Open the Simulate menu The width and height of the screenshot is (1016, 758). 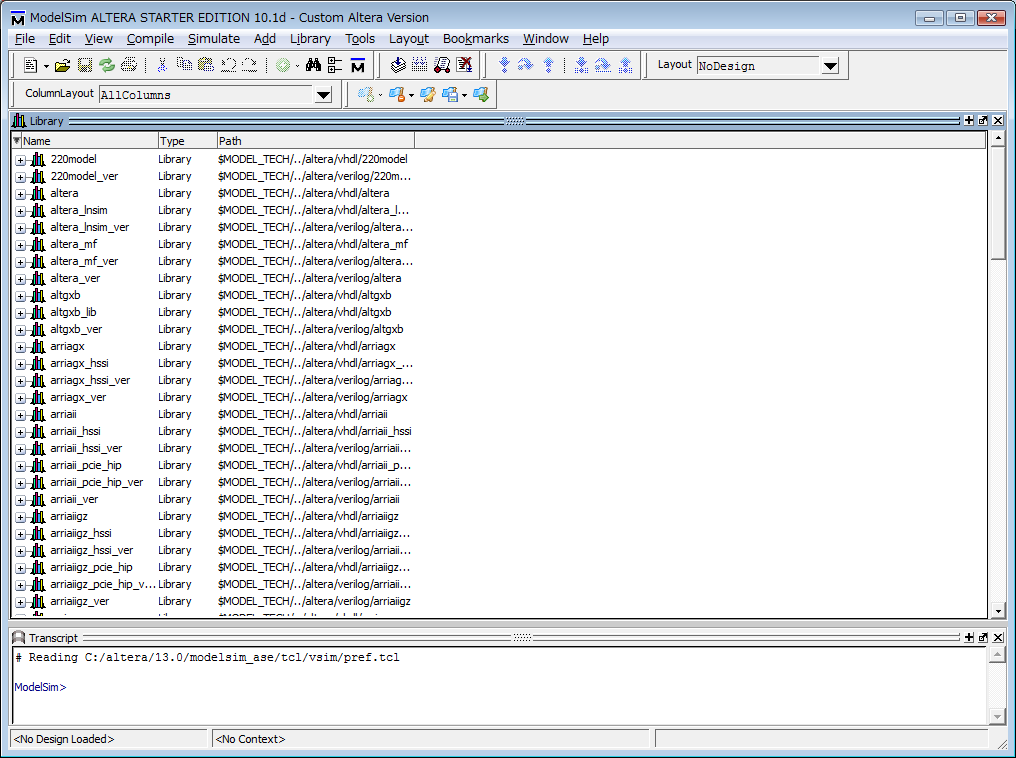pyautogui.click(x=214, y=39)
